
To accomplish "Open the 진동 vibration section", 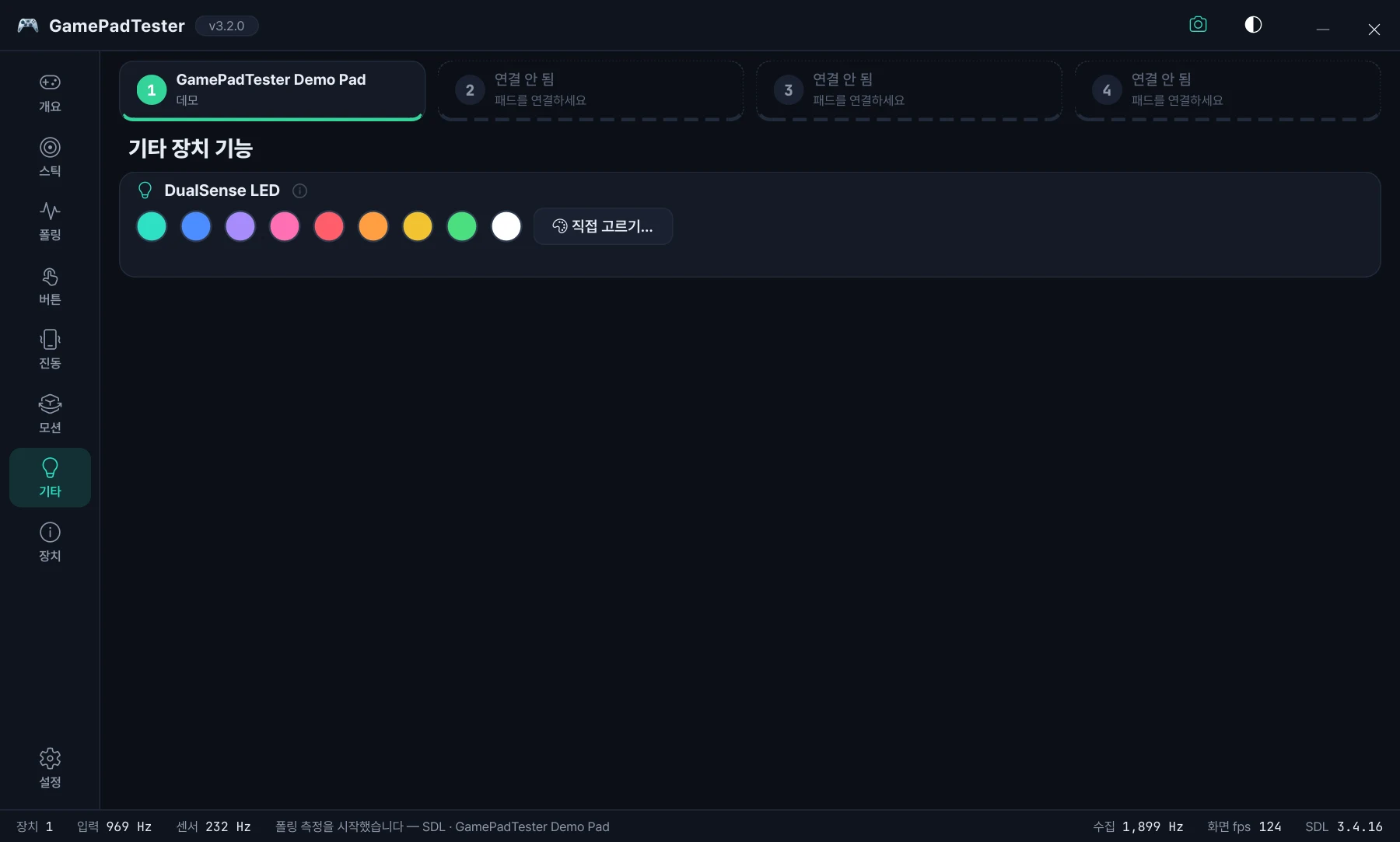I will [50, 349].
